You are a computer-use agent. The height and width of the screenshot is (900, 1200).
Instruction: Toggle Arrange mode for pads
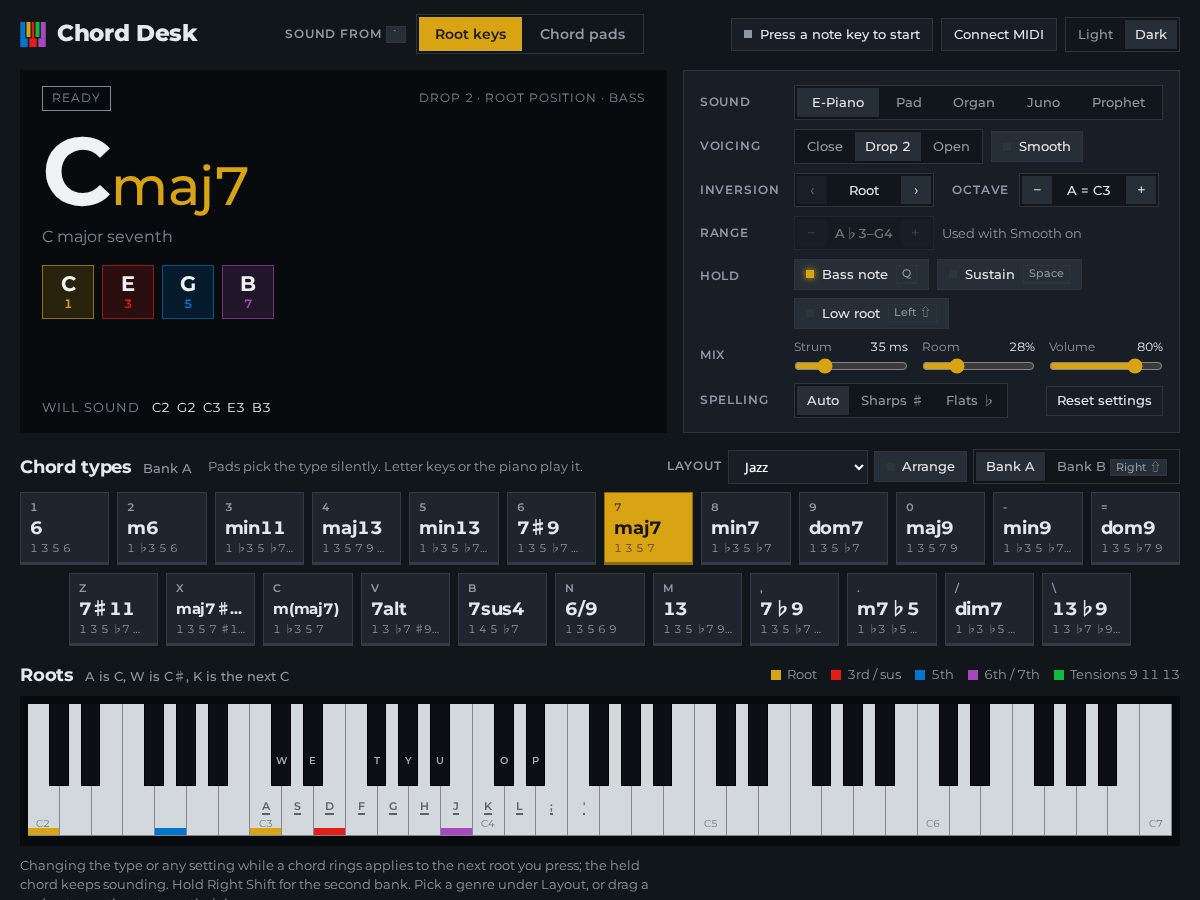tap(920, 467)
